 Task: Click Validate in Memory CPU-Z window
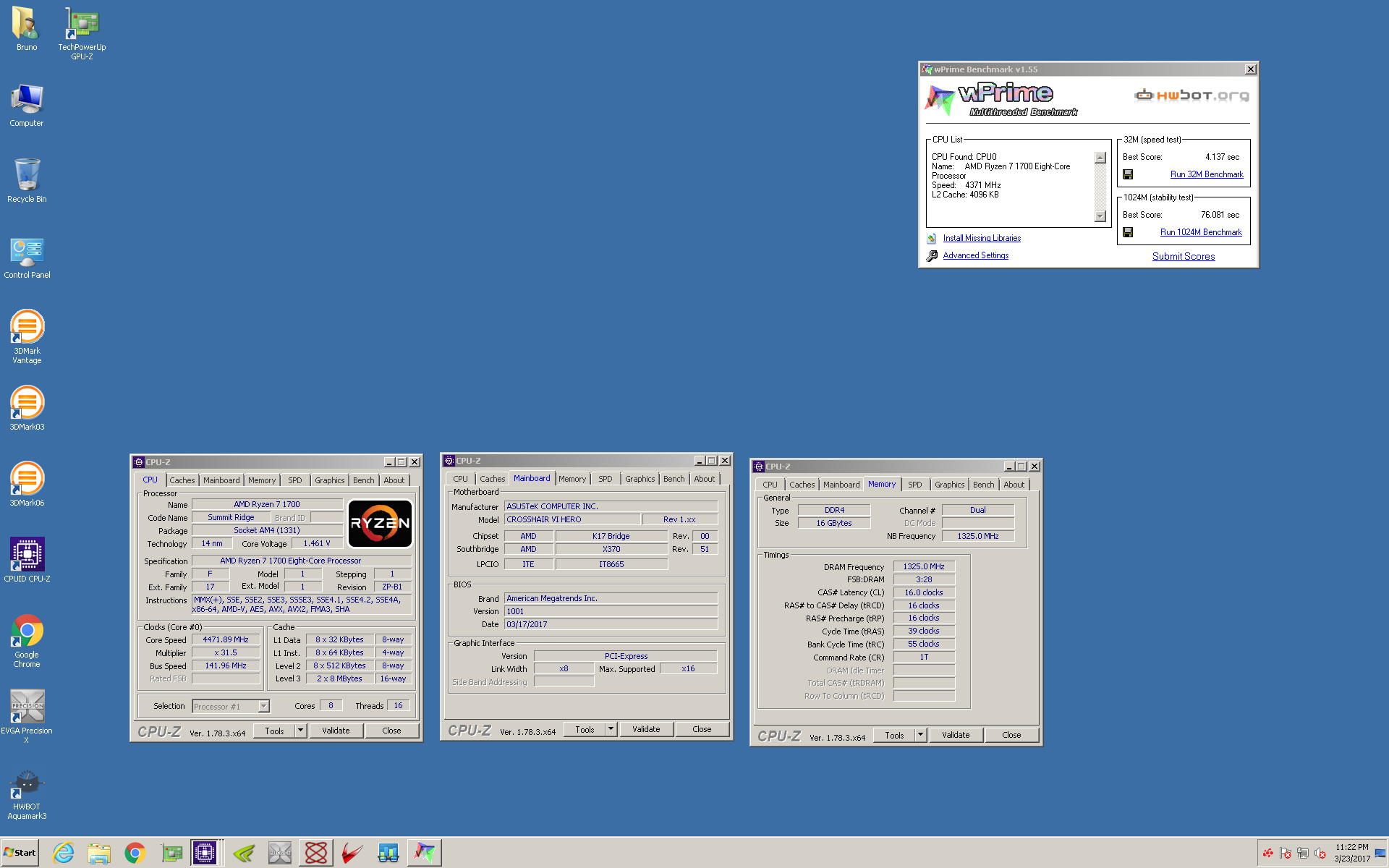[x=956, y=735]
